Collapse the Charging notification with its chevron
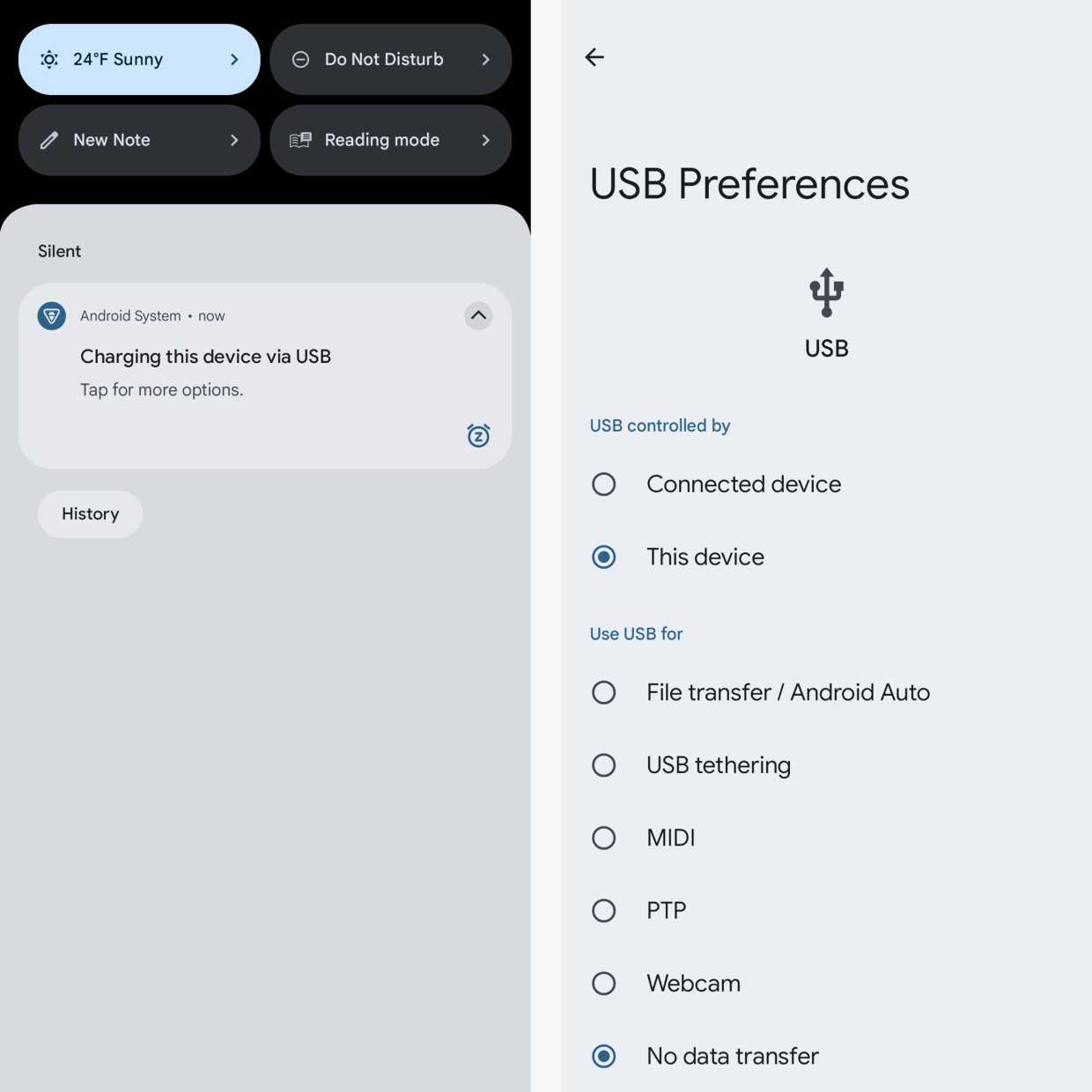This screenshot has width=1092, height=1092. click(478, 316)
